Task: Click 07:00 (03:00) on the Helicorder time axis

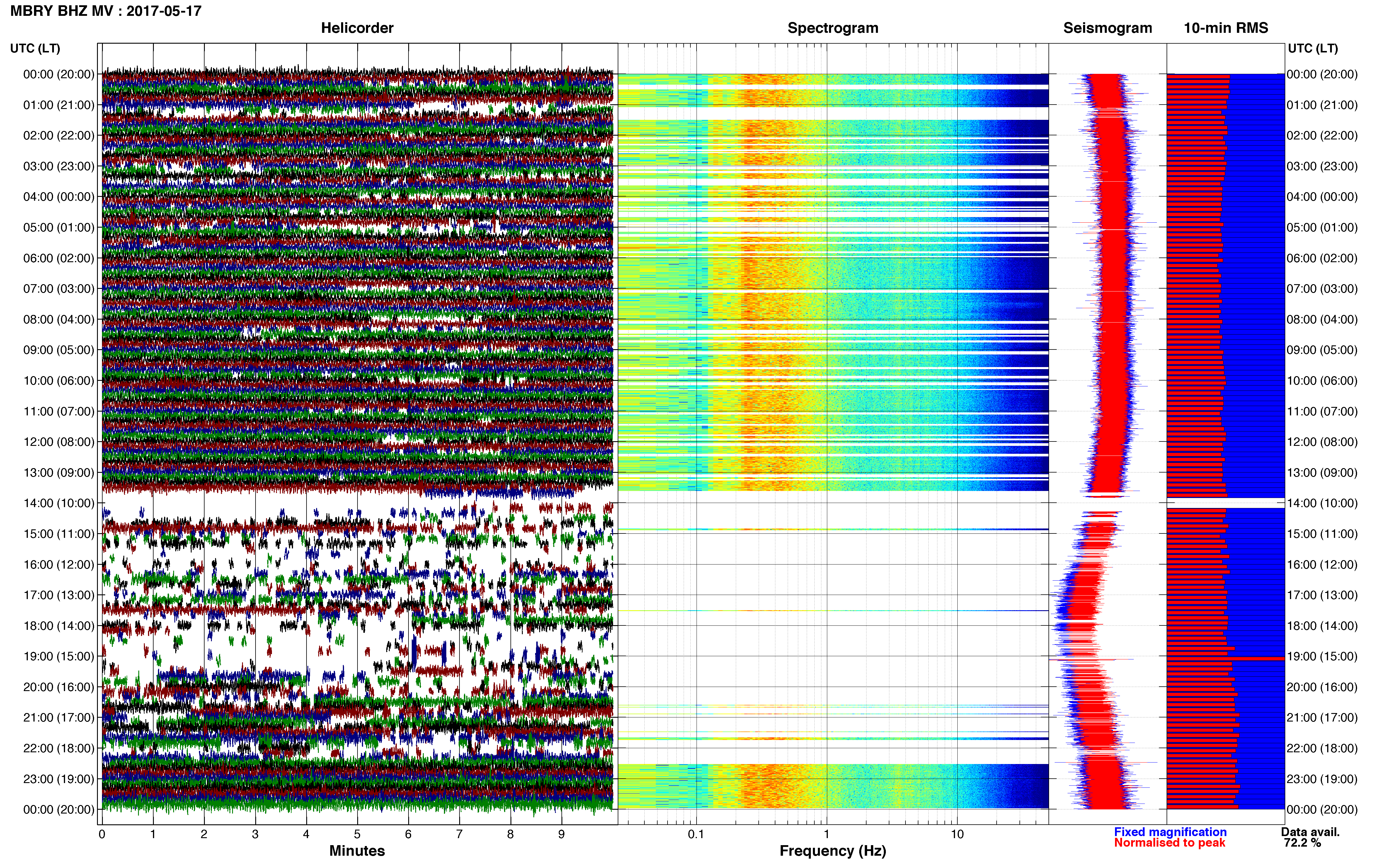Action: [59, 289]
